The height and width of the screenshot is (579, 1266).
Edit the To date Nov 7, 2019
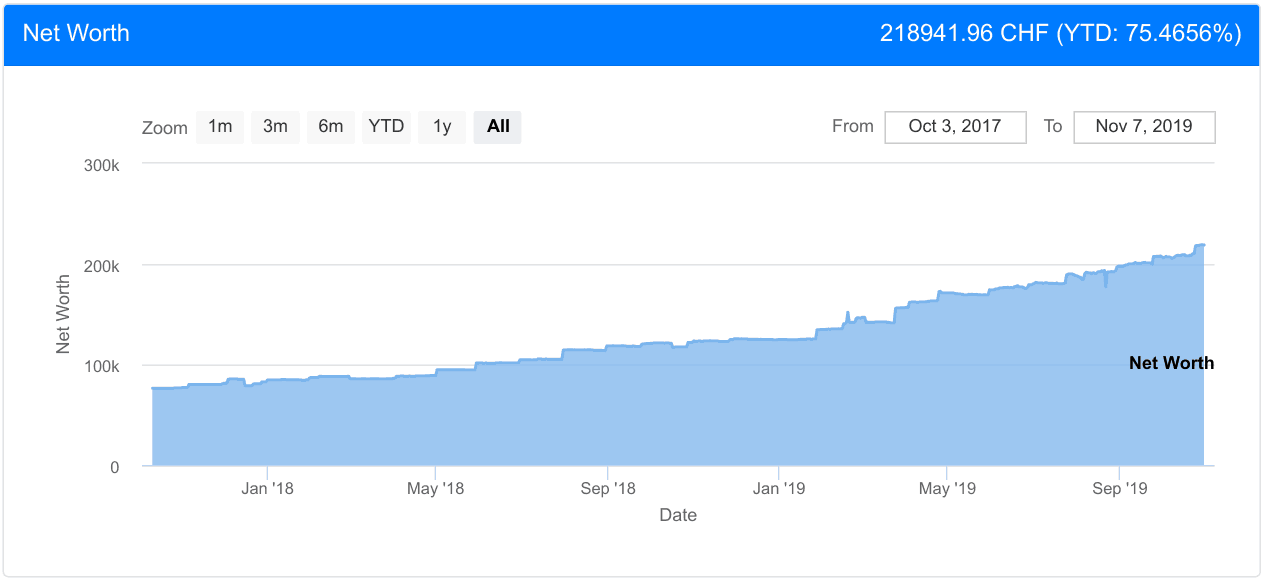coord(1144,127)
